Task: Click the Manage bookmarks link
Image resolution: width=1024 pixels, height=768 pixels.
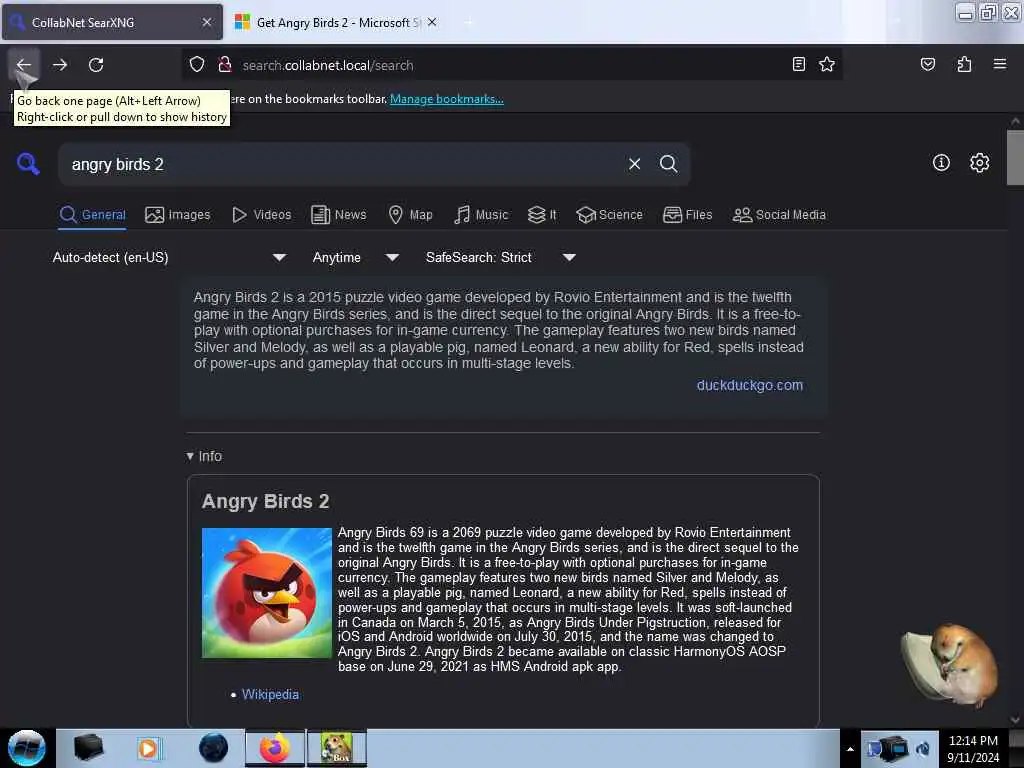Action: coord(447,99)
